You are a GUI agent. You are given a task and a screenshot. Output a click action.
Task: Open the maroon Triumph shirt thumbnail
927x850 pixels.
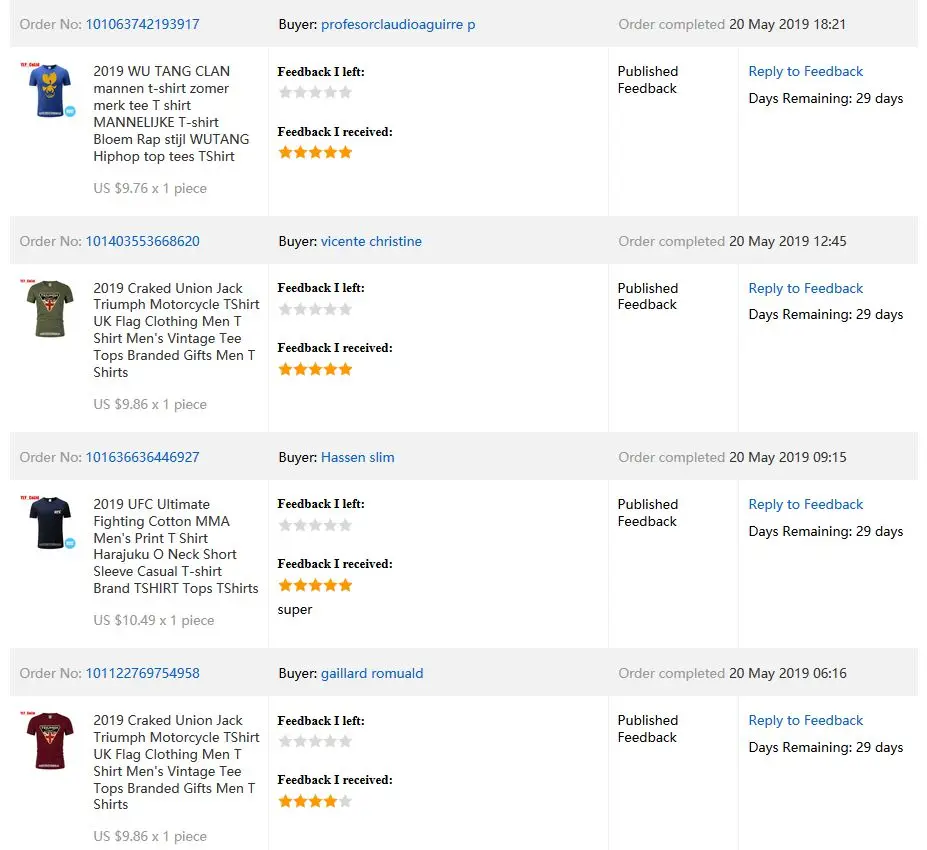pos(49,739)
